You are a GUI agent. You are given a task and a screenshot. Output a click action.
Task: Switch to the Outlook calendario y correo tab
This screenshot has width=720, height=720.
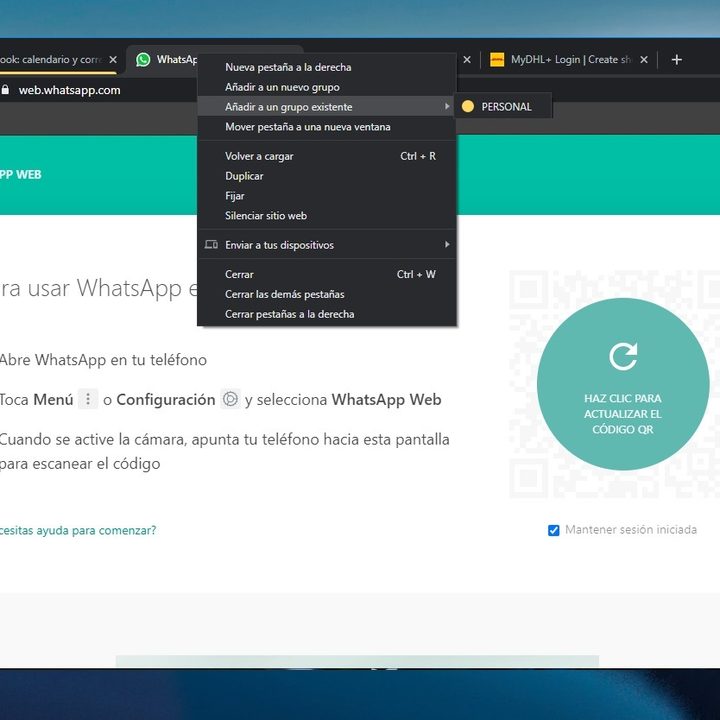pos(57,60)
